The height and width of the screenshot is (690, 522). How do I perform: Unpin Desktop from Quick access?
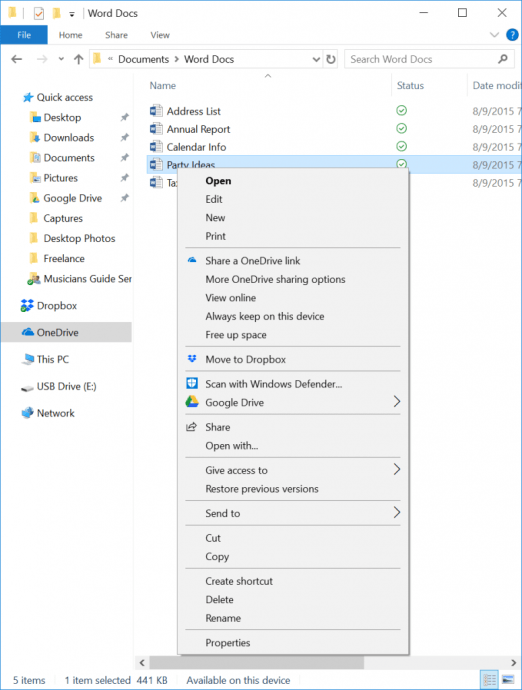125,117
